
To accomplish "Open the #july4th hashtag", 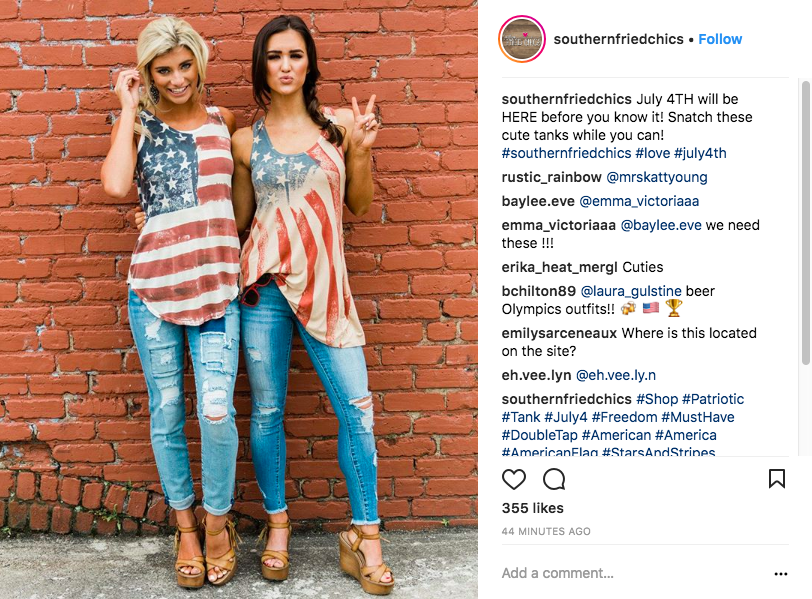I will [700, 153].
